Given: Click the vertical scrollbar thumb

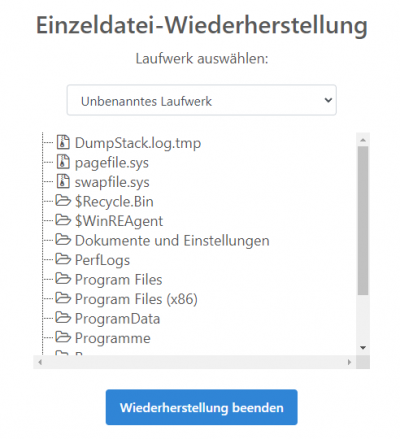Looking at the screenshot, I should pos(363,220).
